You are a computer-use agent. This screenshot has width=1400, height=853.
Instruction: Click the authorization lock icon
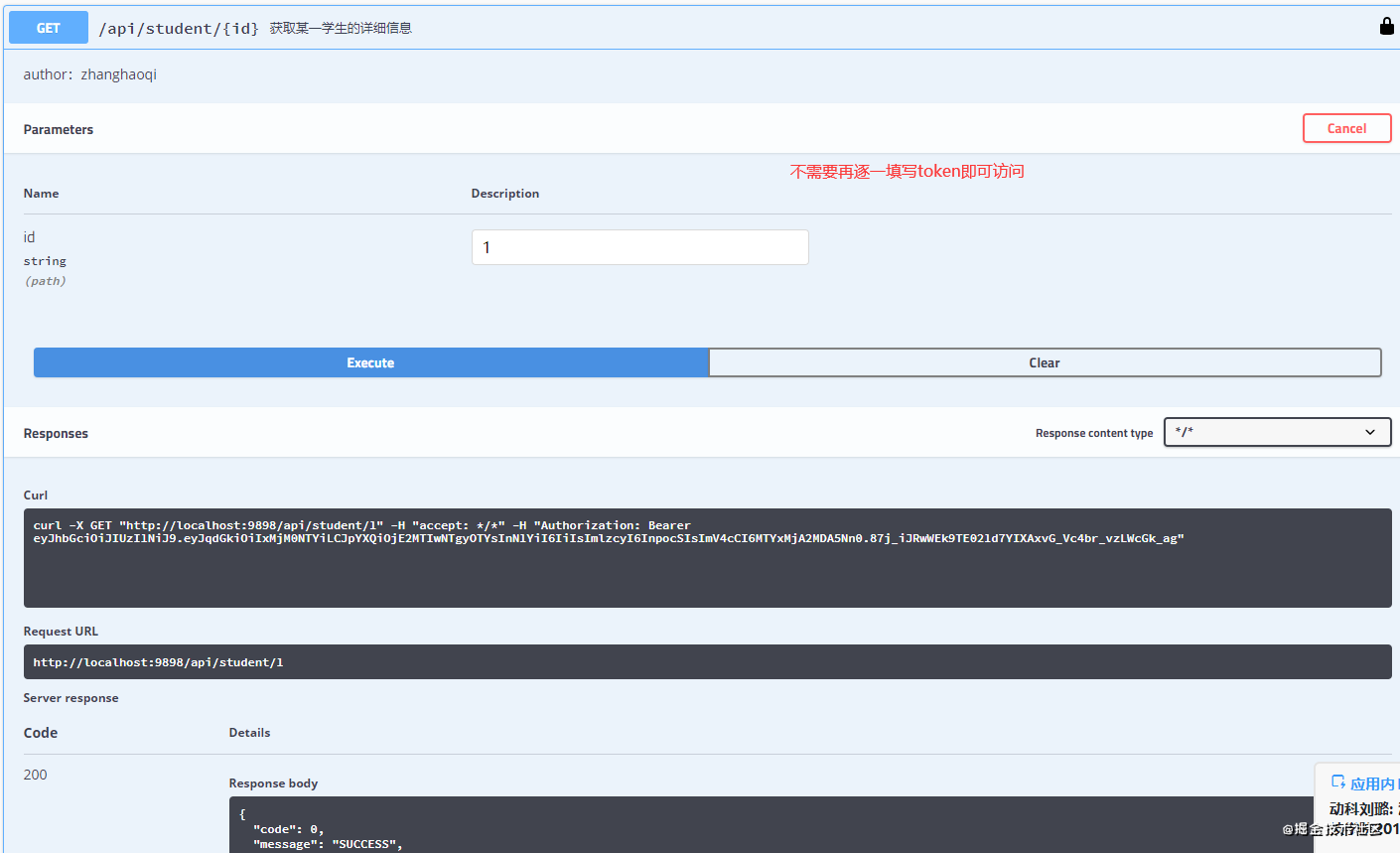(x=1386, y=26)
